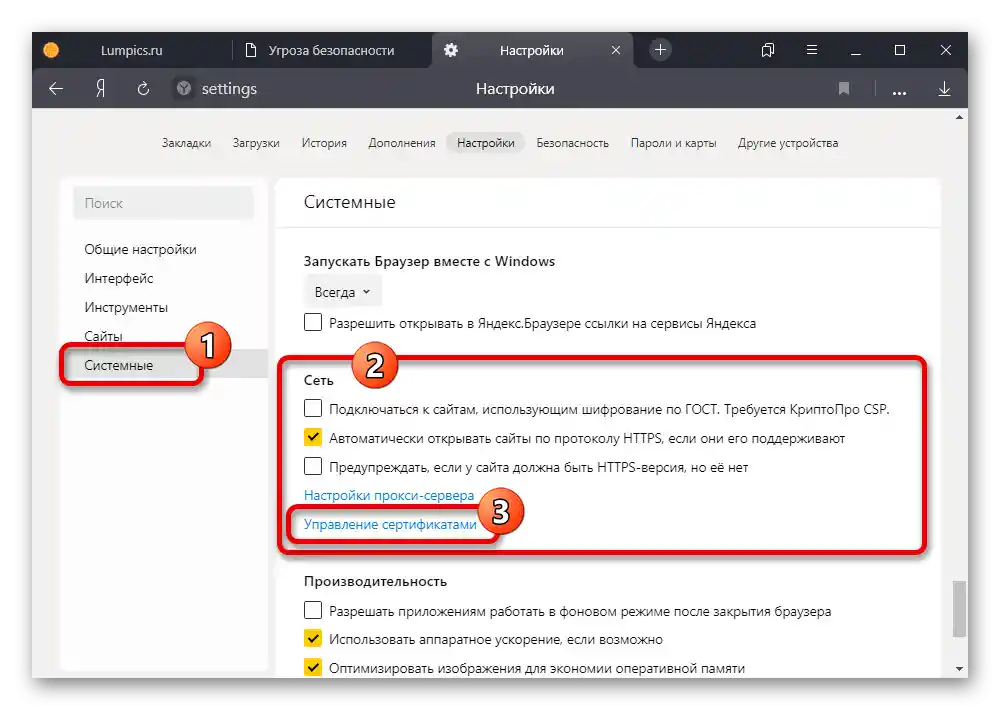Image resolution: width=1000 pixels, height=710 pixels.
Task: Click the site info icon beside settings
Action: (x=184, y=89)
